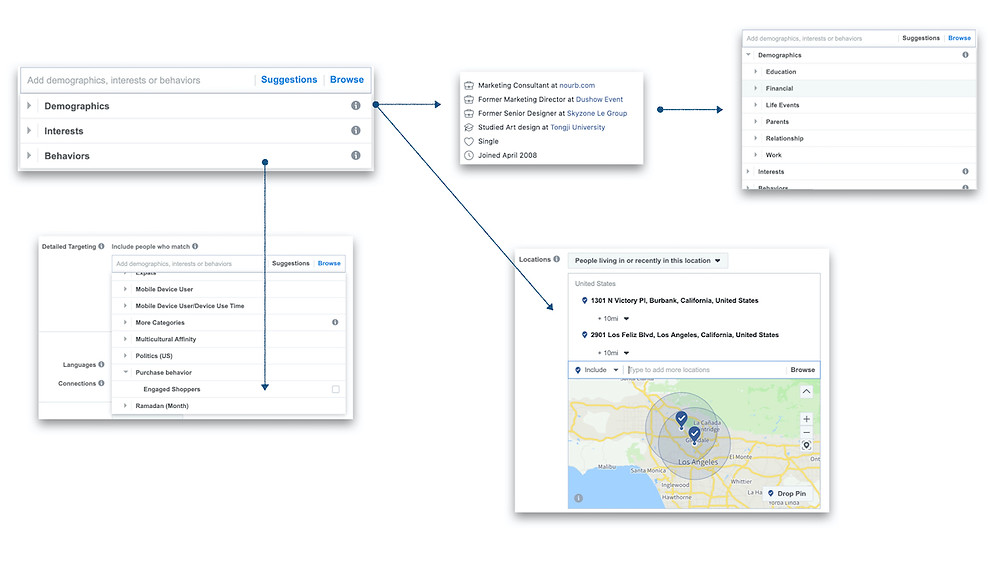Expand the Ramadan (Month) row
This screenshot has height=563, width=1000.
[x=125, y=406]
